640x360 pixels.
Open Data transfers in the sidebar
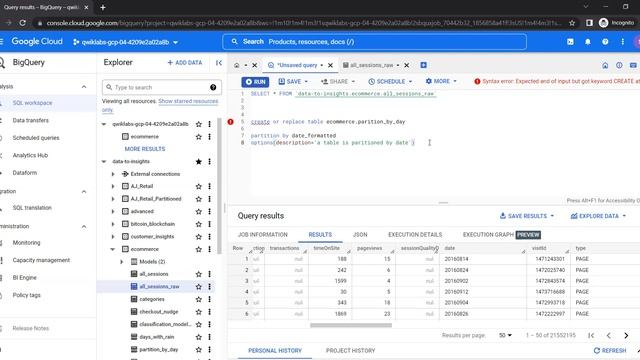(x=31, y=120)
